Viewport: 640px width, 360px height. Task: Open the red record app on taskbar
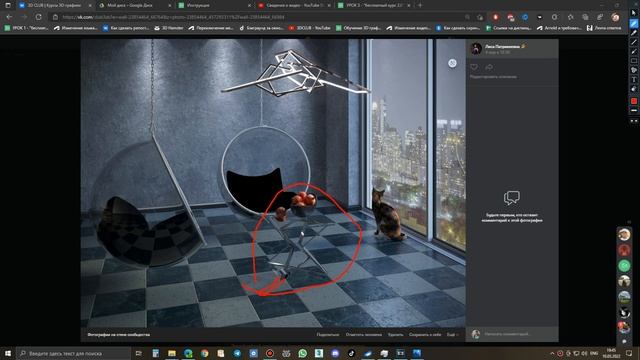[x=270, y=353]
